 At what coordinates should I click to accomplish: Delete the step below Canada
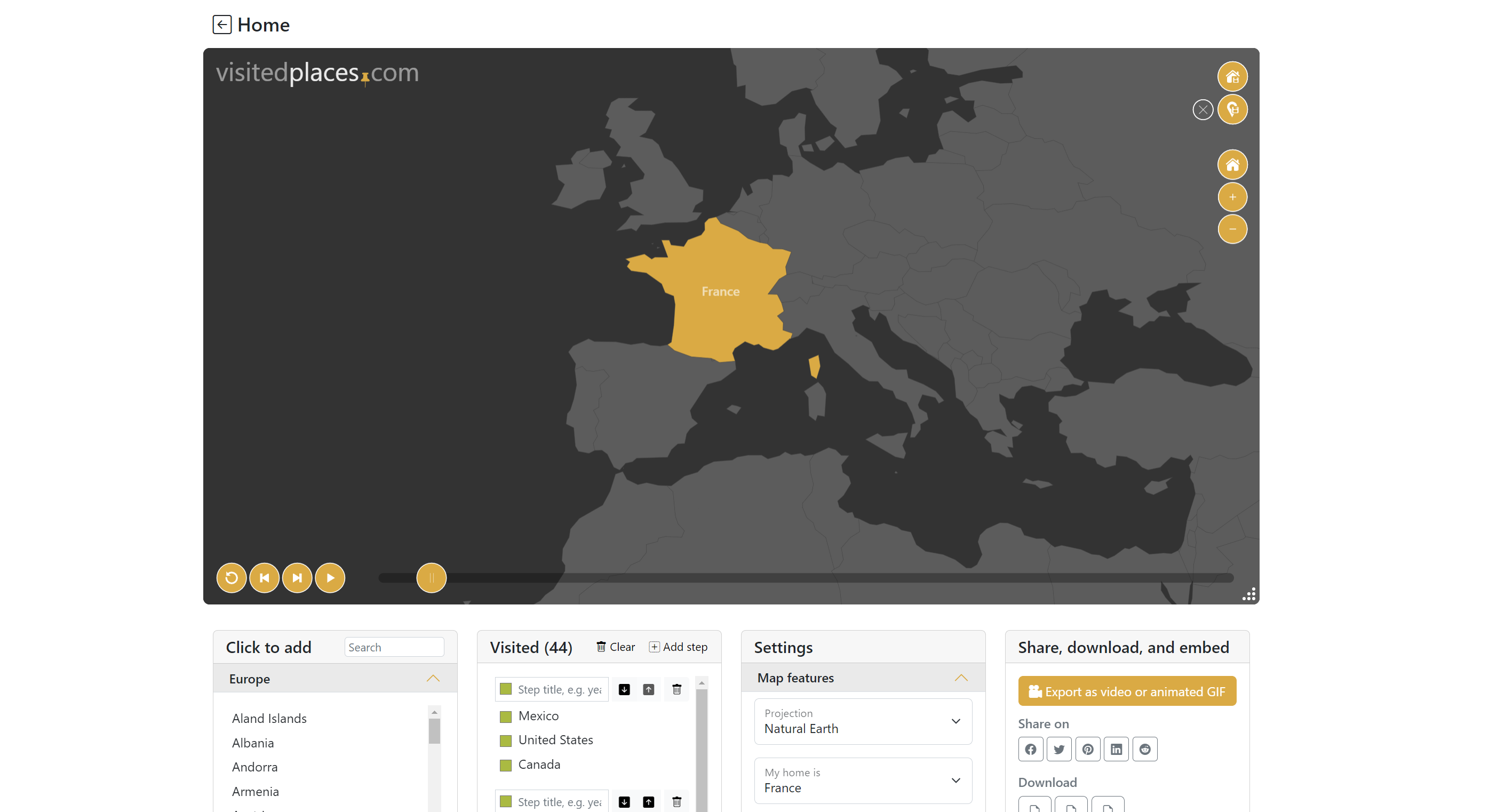point(676,802)
